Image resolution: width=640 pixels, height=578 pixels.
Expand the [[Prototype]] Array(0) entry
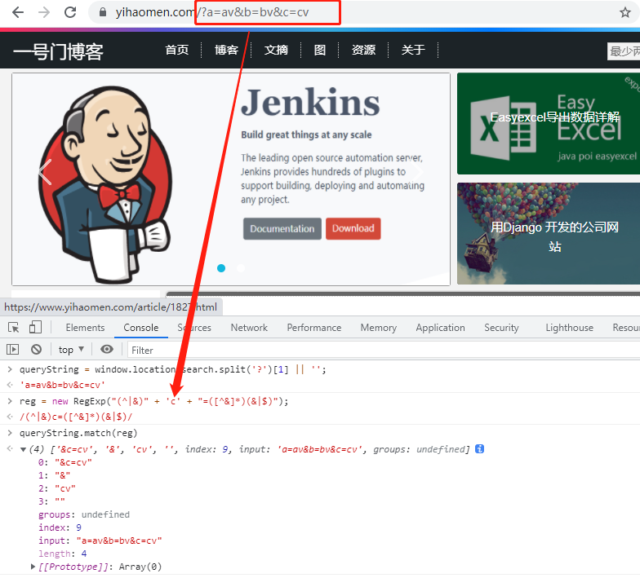click(33, 568)
